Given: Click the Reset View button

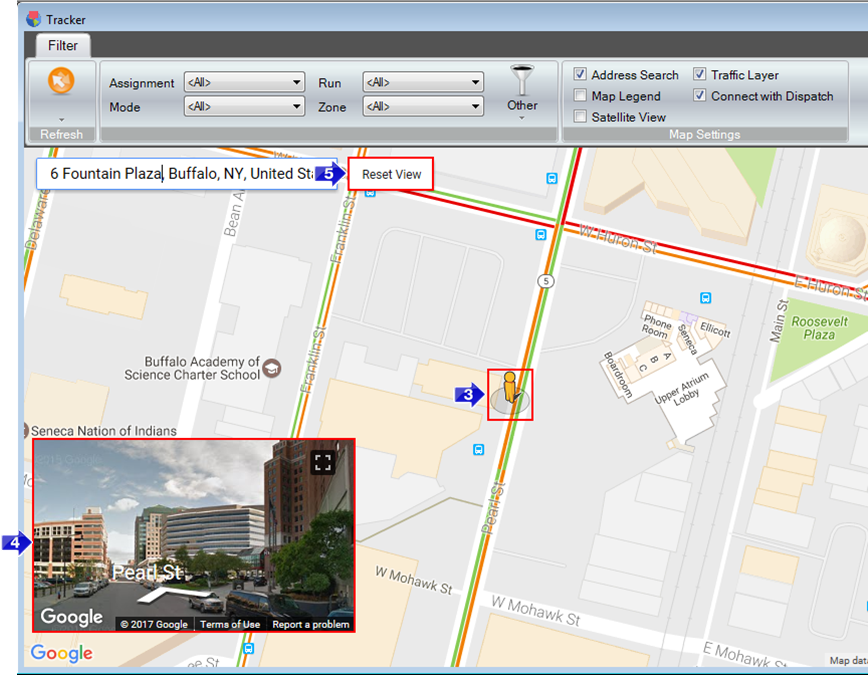Looking at the screenshot, I should click(x=391, y=174).
